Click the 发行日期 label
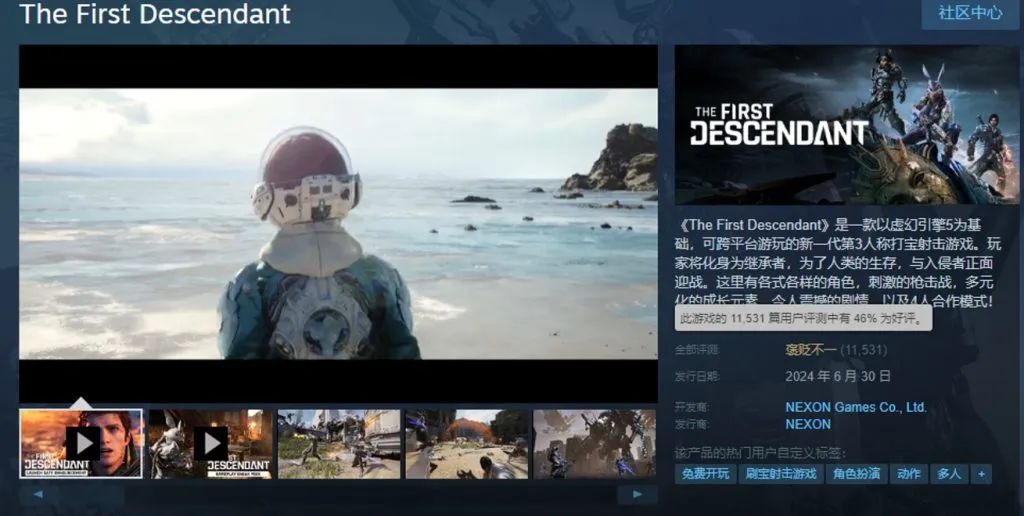This screenshot has height=516, width=1024. pyautogui.click(x=696, y=376)
